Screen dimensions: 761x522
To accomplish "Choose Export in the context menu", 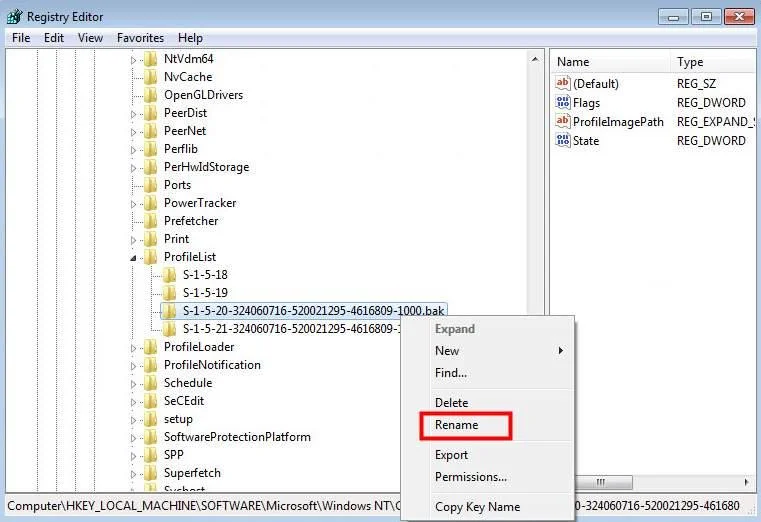I will [x=451, y=455].
